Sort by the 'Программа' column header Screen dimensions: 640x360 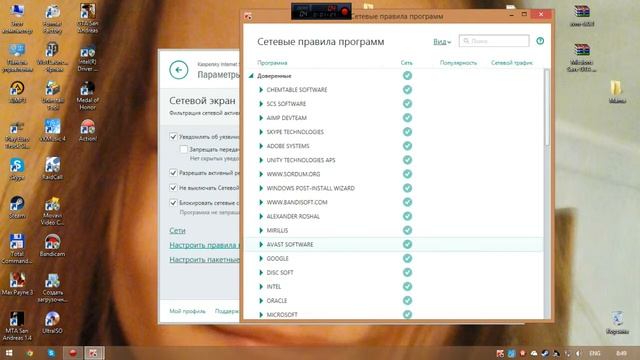coord(272,63)
